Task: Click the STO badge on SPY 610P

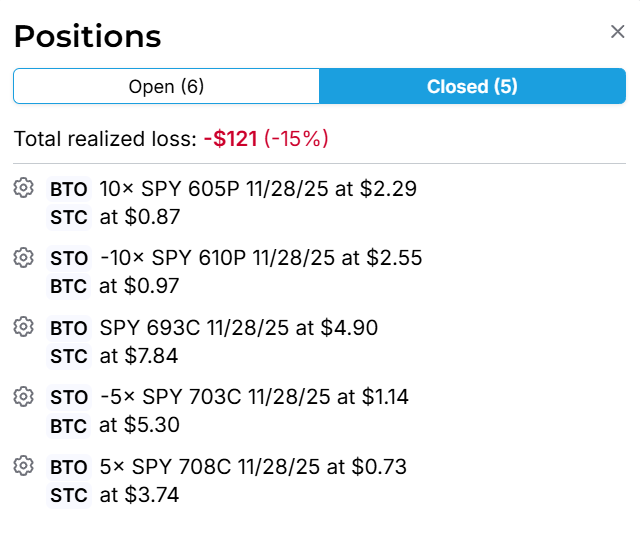Action: pos(68,258)
